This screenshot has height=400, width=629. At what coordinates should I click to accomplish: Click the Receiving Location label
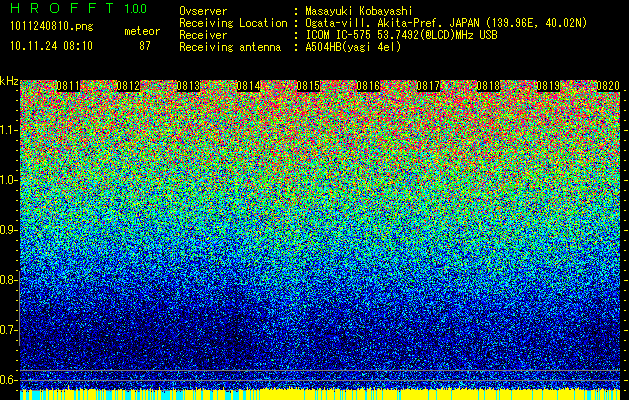coord(233,23)
